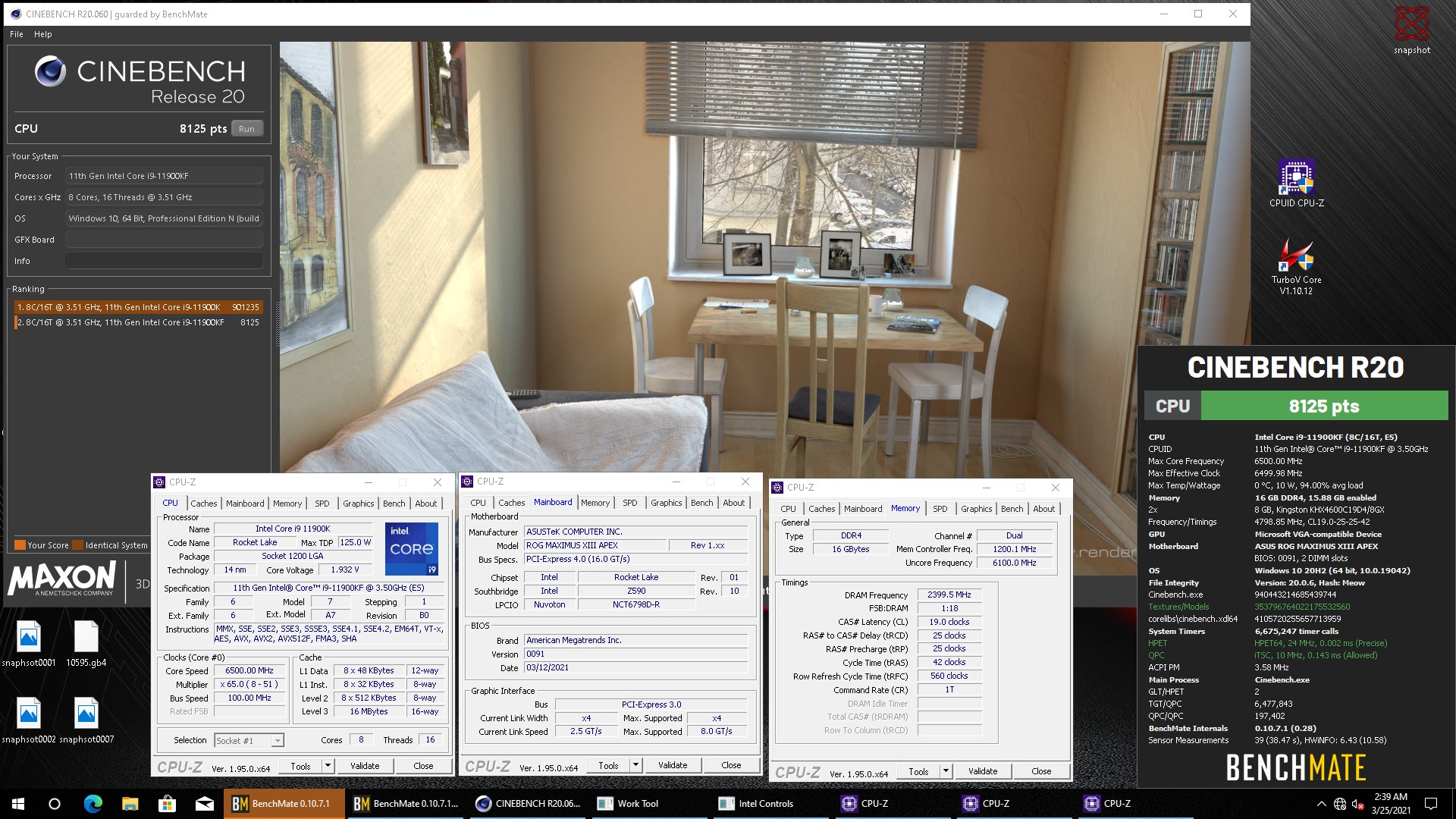Viewport: 1456px width, 819px height.
Task: Open File Explorer from taskbar
Action: 130,804
